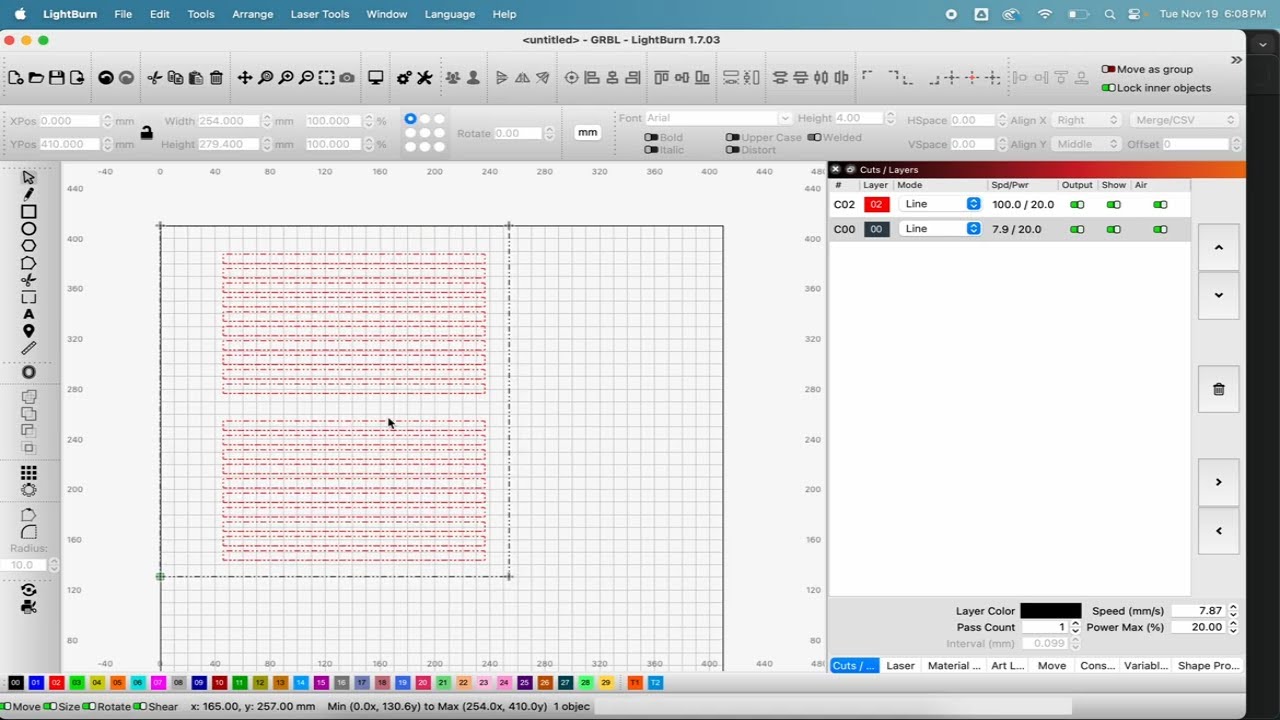Click the right-arrow button in Cuts panel
1280x720 pixels.
point(1218,482)
